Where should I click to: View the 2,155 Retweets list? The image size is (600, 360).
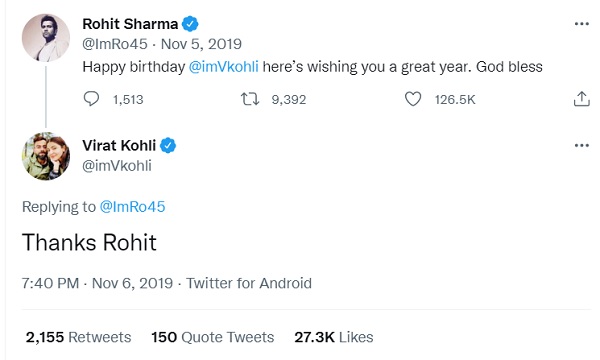[78, 337]
